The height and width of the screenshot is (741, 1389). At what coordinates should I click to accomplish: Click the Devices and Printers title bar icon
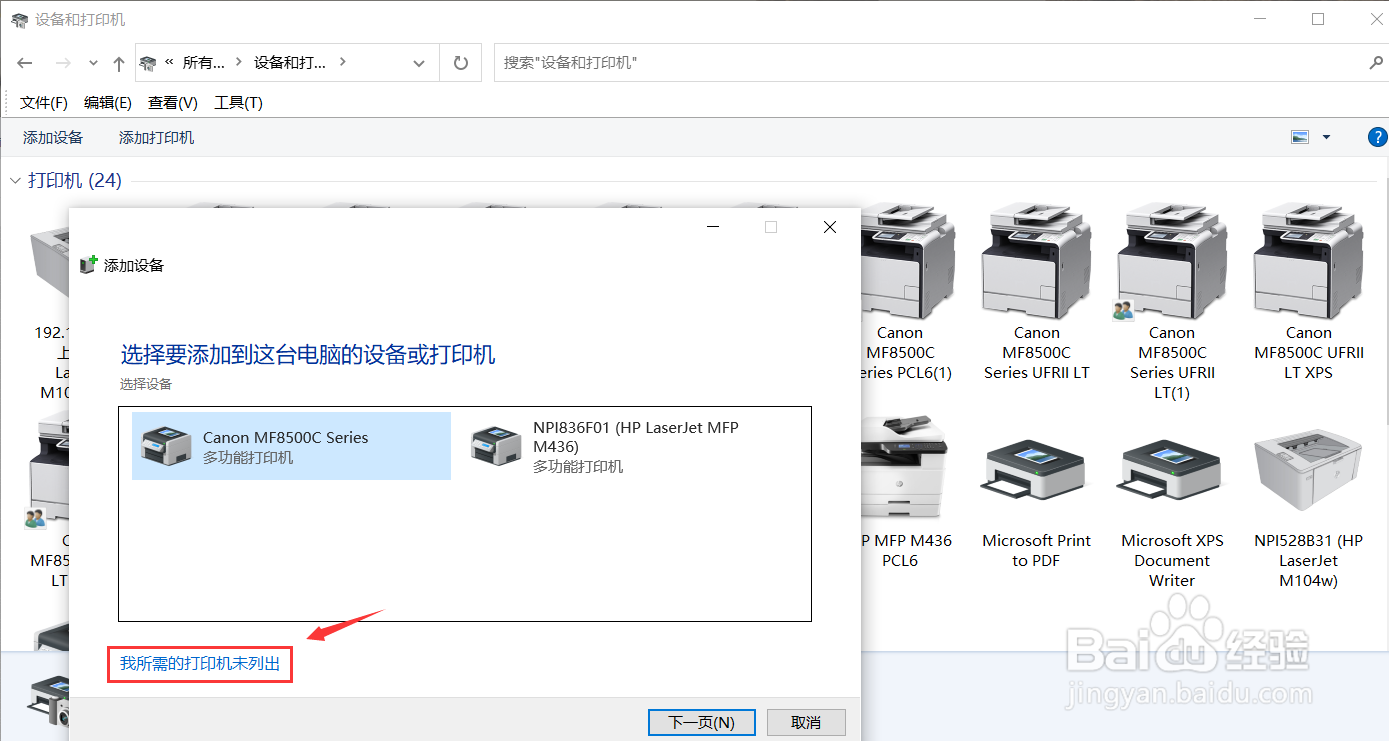coord(19,20)
